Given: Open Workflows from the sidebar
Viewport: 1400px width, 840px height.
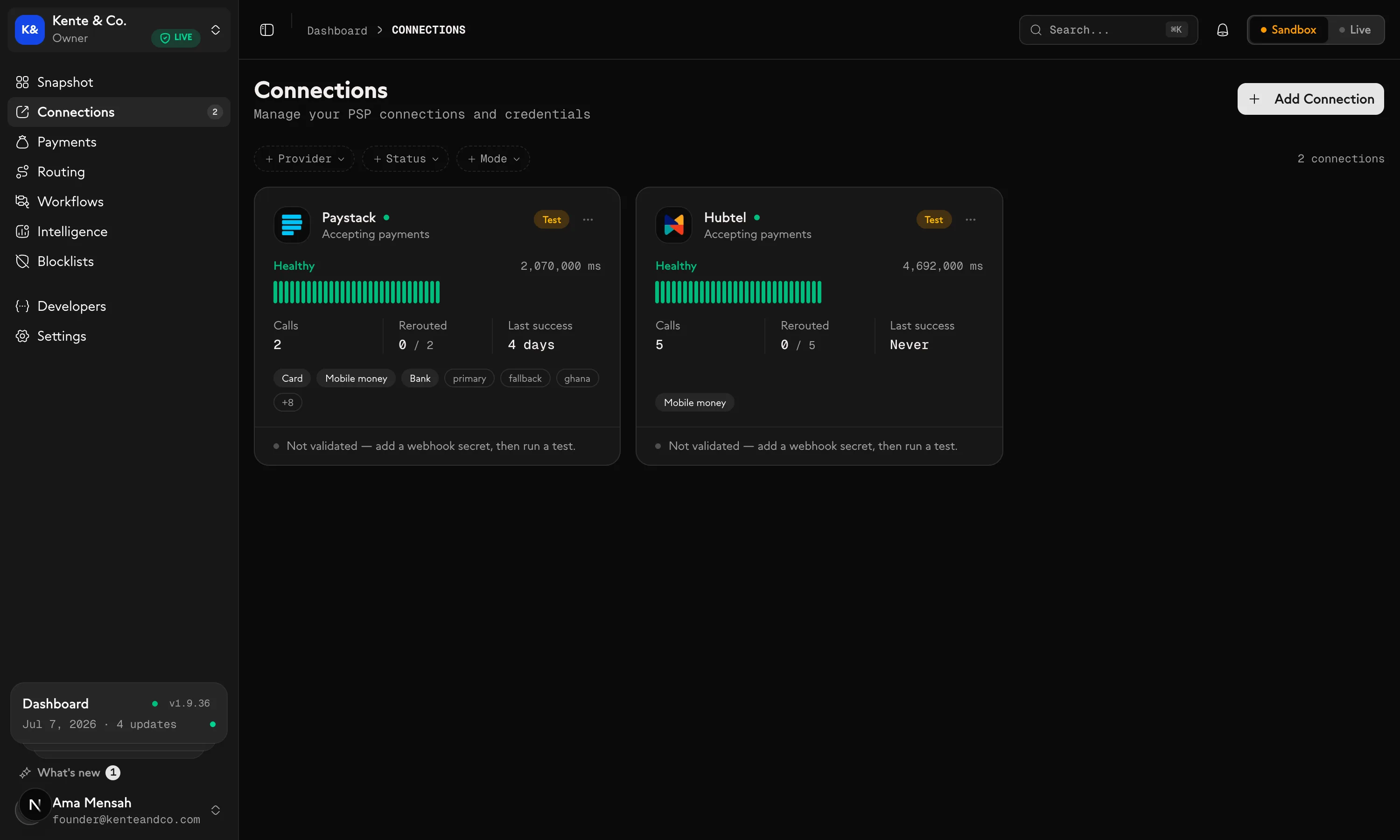Looking at the screenshot, I should [119, 202].
